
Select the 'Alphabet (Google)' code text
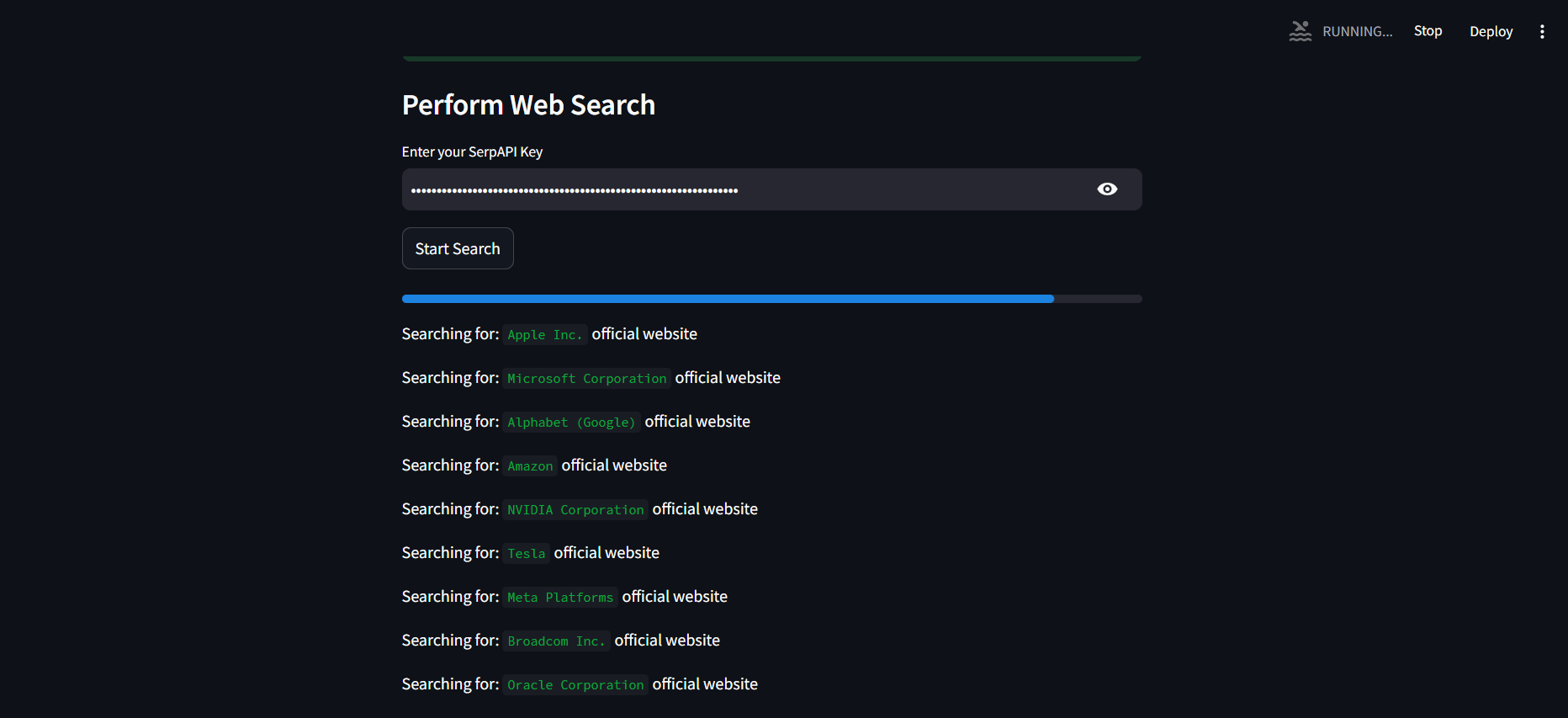click(571, 423)
